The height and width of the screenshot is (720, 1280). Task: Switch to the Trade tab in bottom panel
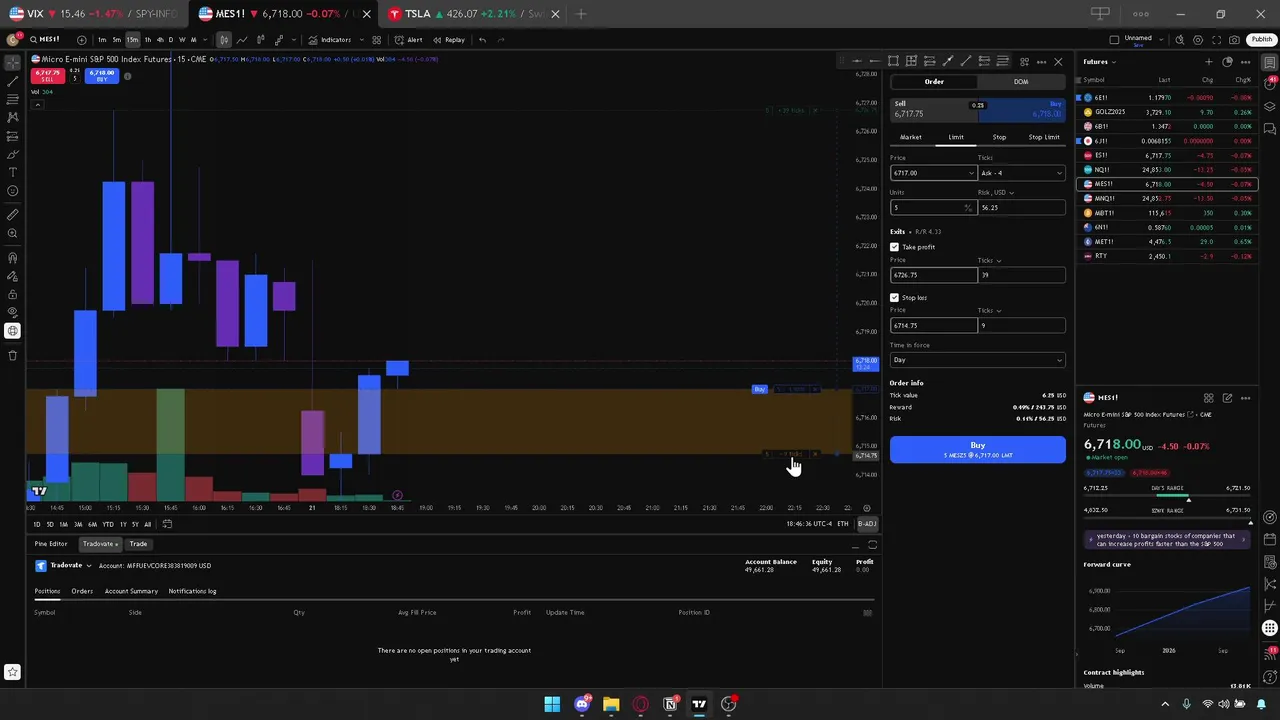click(138, 544)
